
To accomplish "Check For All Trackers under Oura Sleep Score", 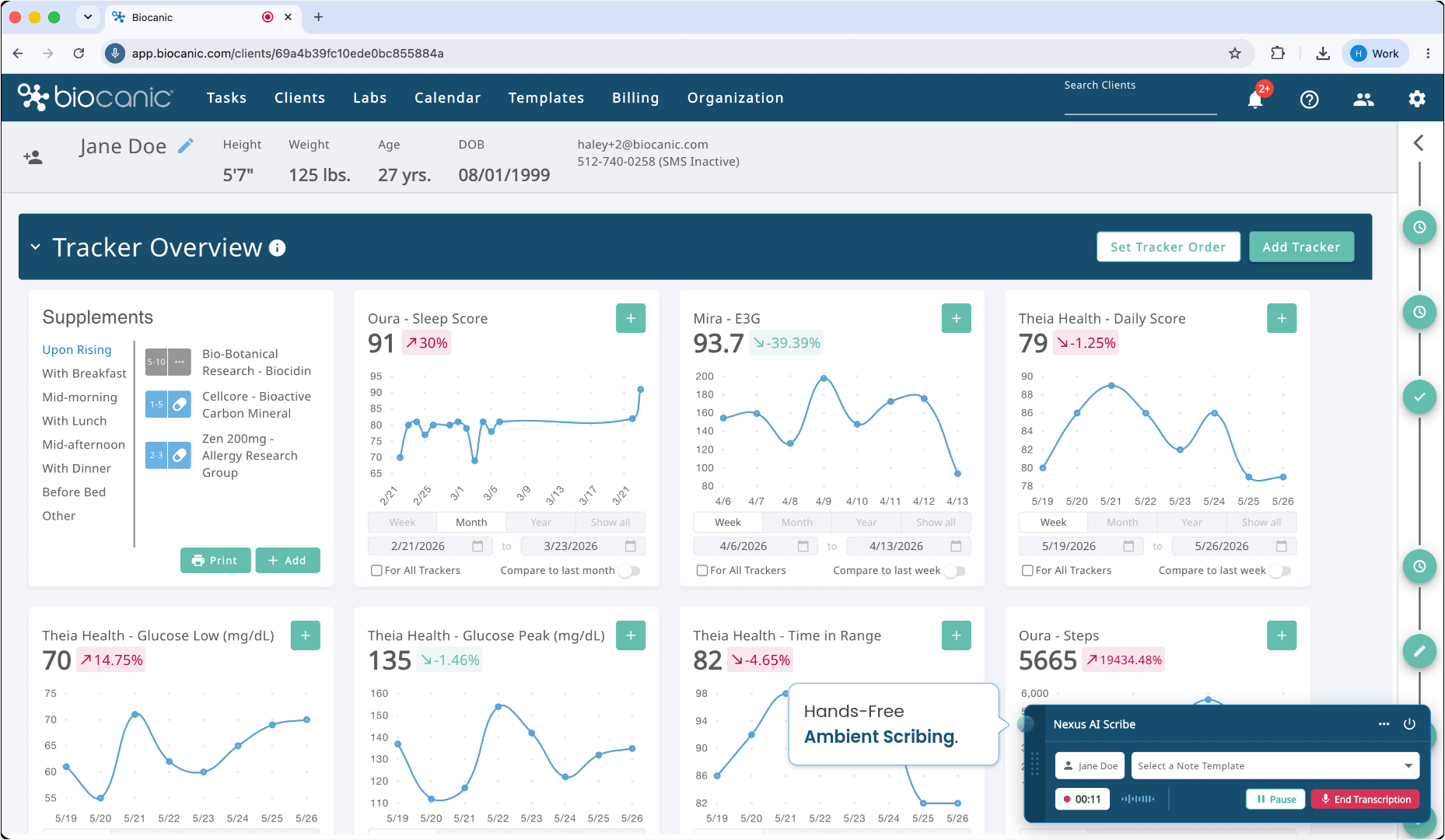I will (x=376, y=570).
